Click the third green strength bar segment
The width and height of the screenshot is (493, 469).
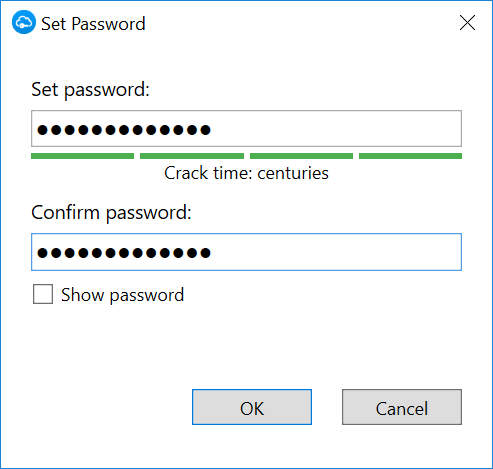[301, 156]
